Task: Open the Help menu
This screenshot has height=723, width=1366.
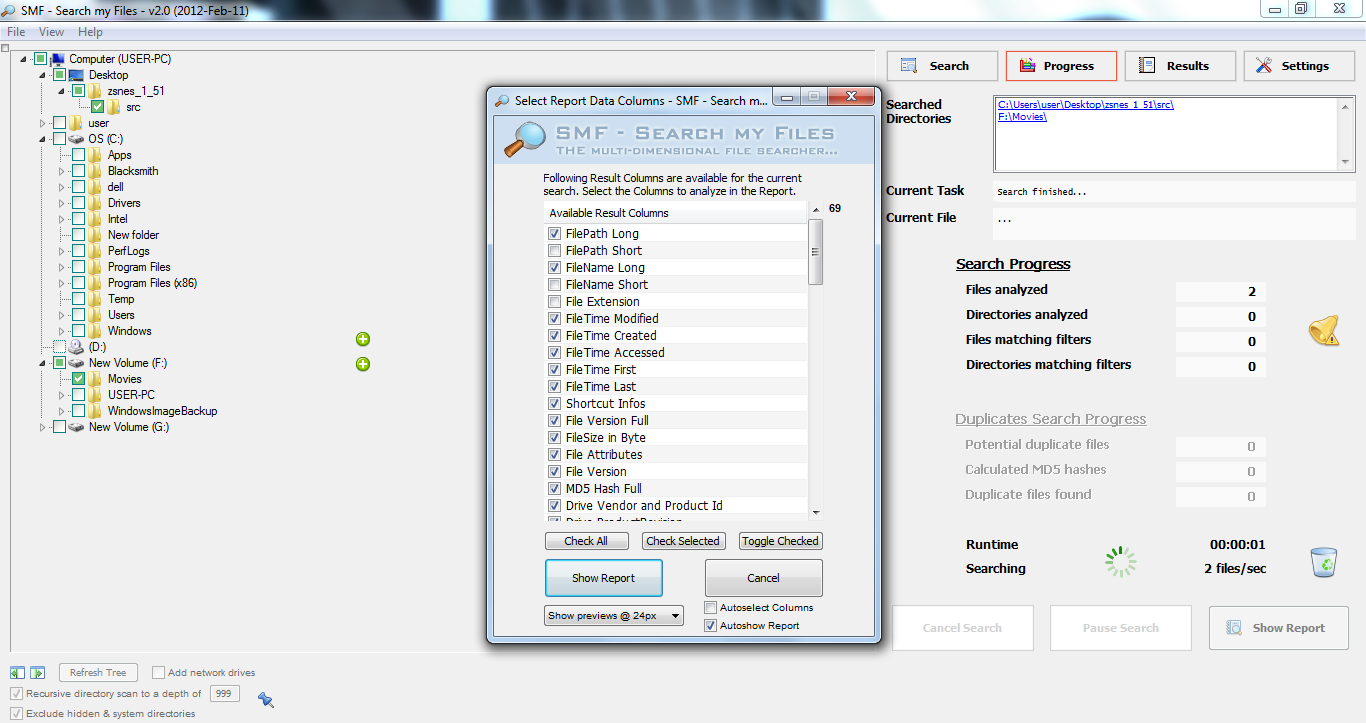Action: click(x=90, y=32)
